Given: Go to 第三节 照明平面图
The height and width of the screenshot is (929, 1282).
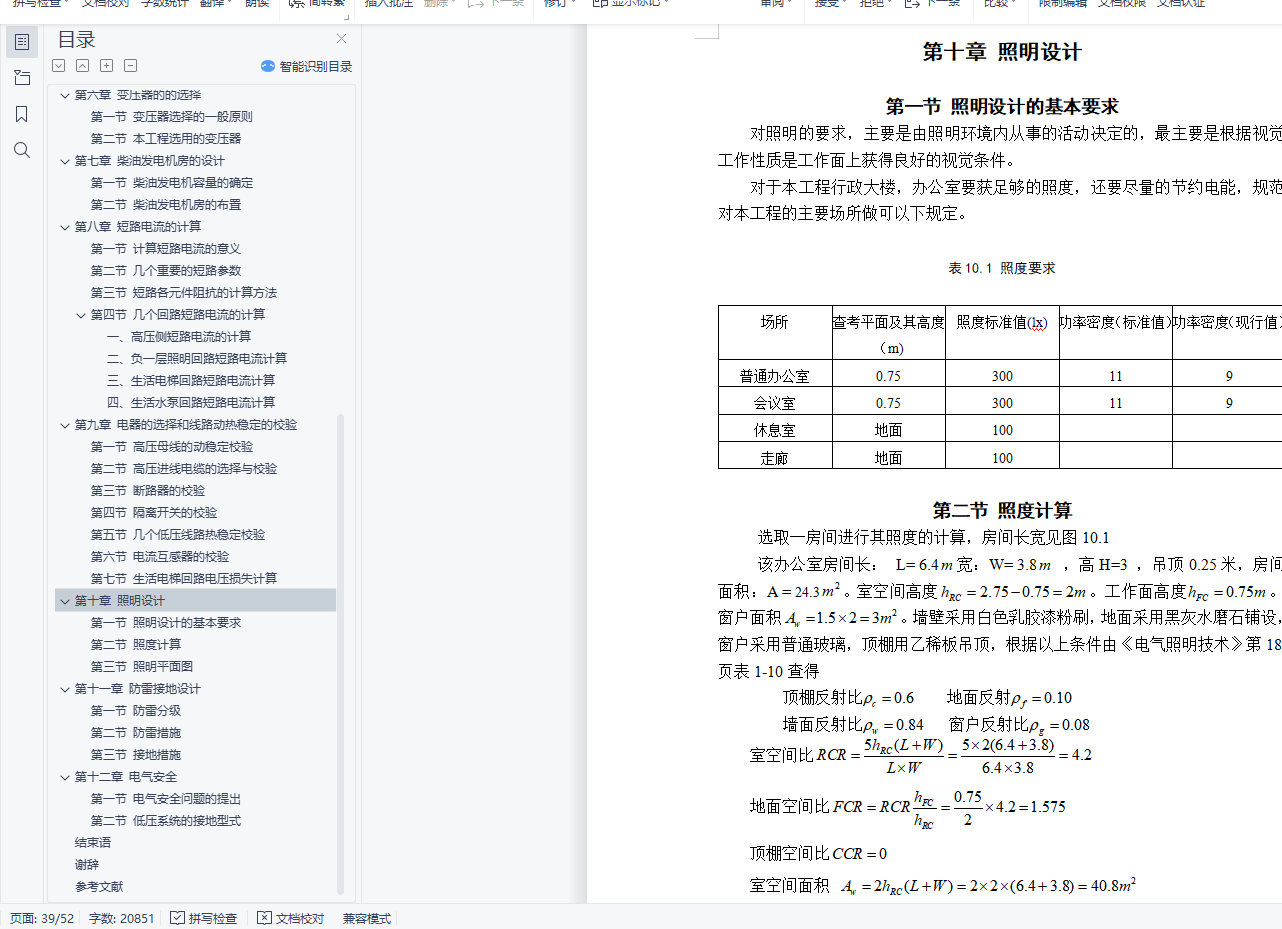Looking at the screenshot, I should click(x=142, y=667).
